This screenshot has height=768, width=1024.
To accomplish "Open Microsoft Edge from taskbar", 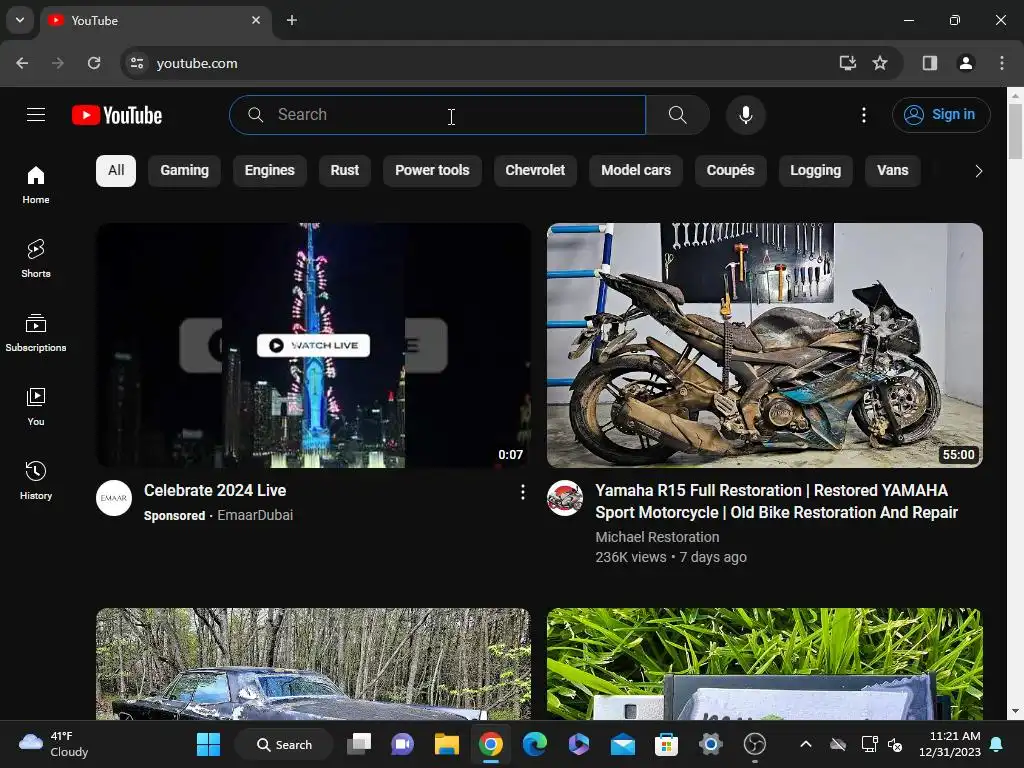I will pyautogui.click(x=535, y=744).
